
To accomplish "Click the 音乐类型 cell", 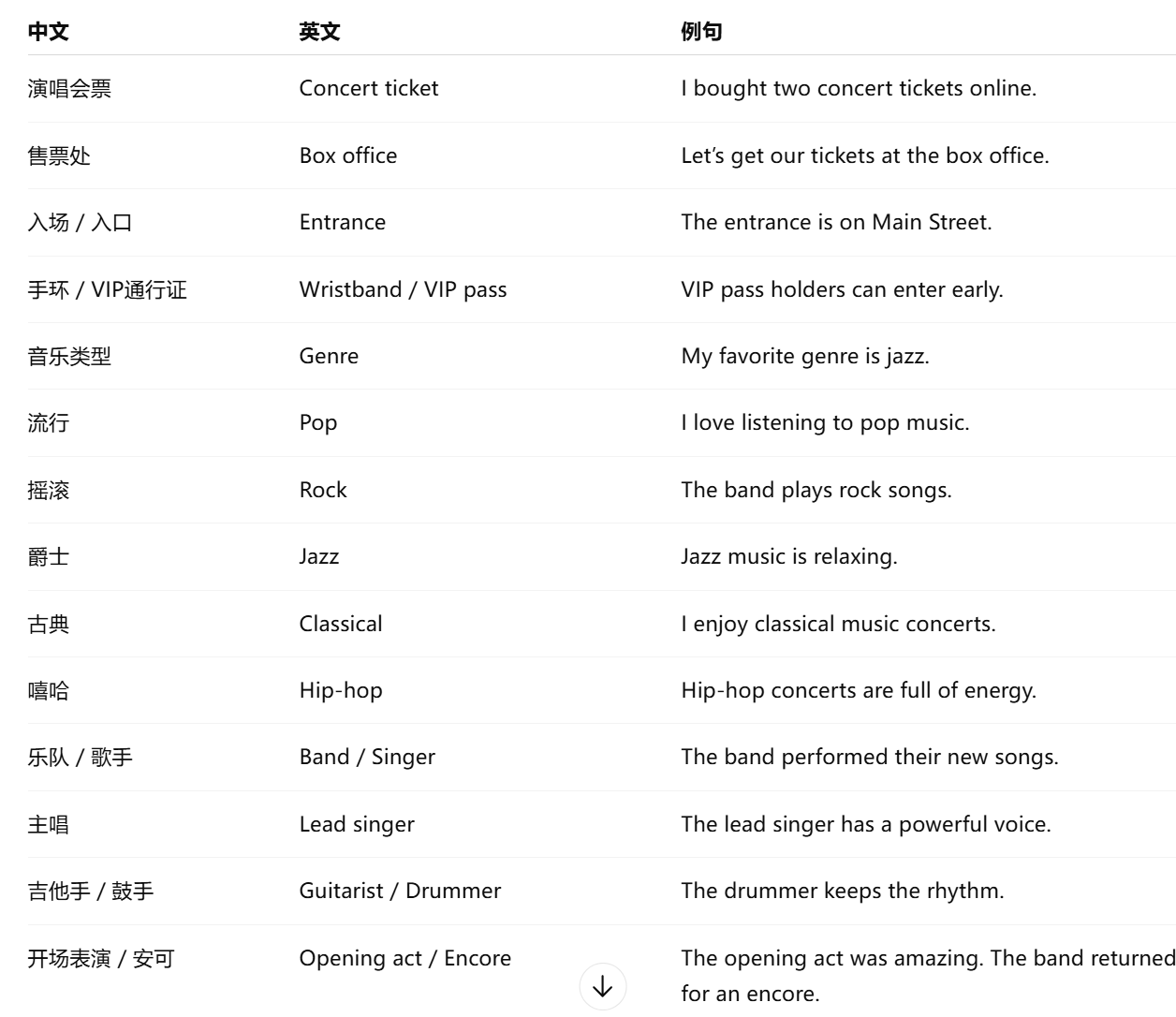I will pos(69,357).
